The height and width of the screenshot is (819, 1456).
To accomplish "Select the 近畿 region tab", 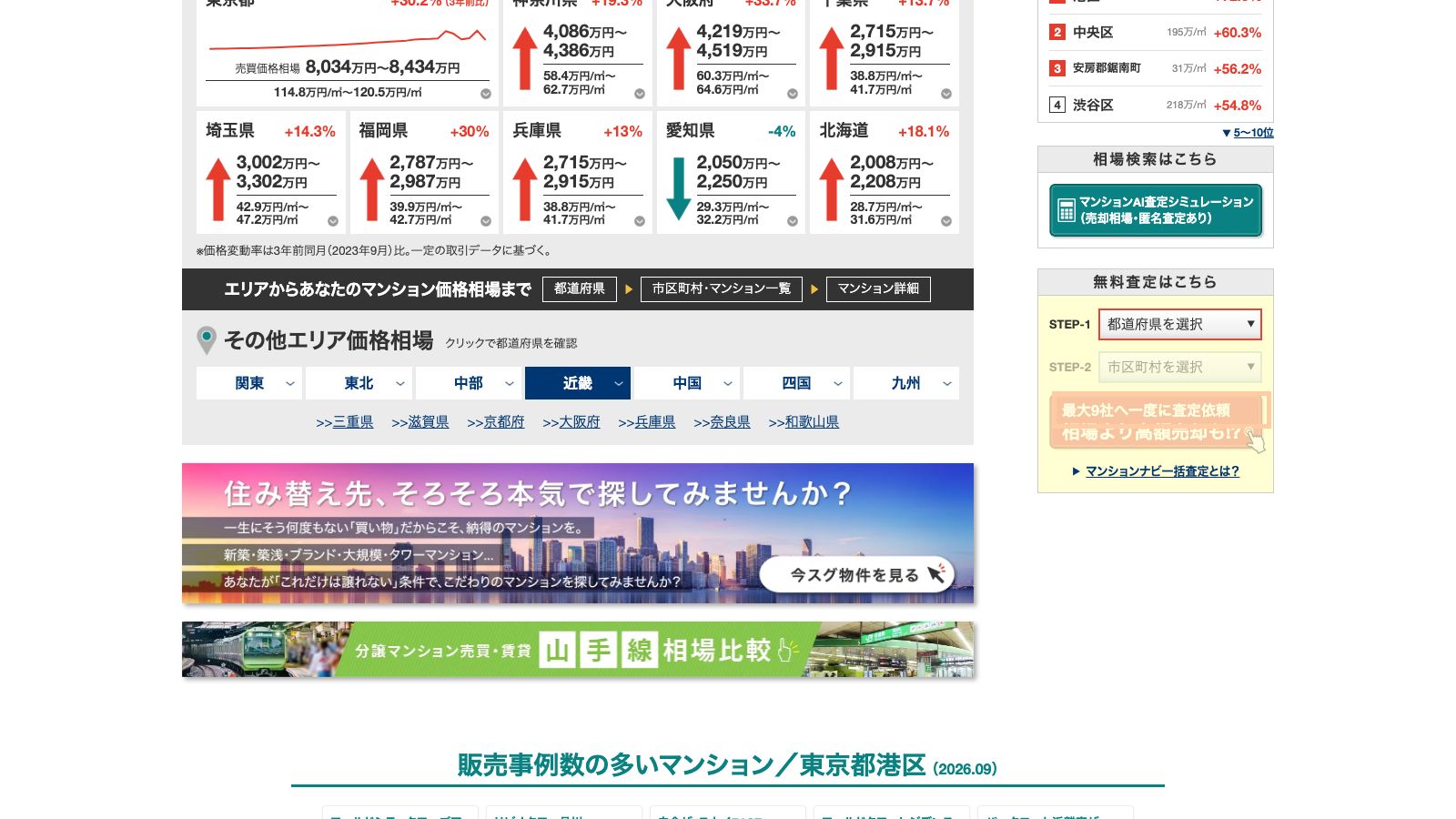I will [x=578, y=383].
